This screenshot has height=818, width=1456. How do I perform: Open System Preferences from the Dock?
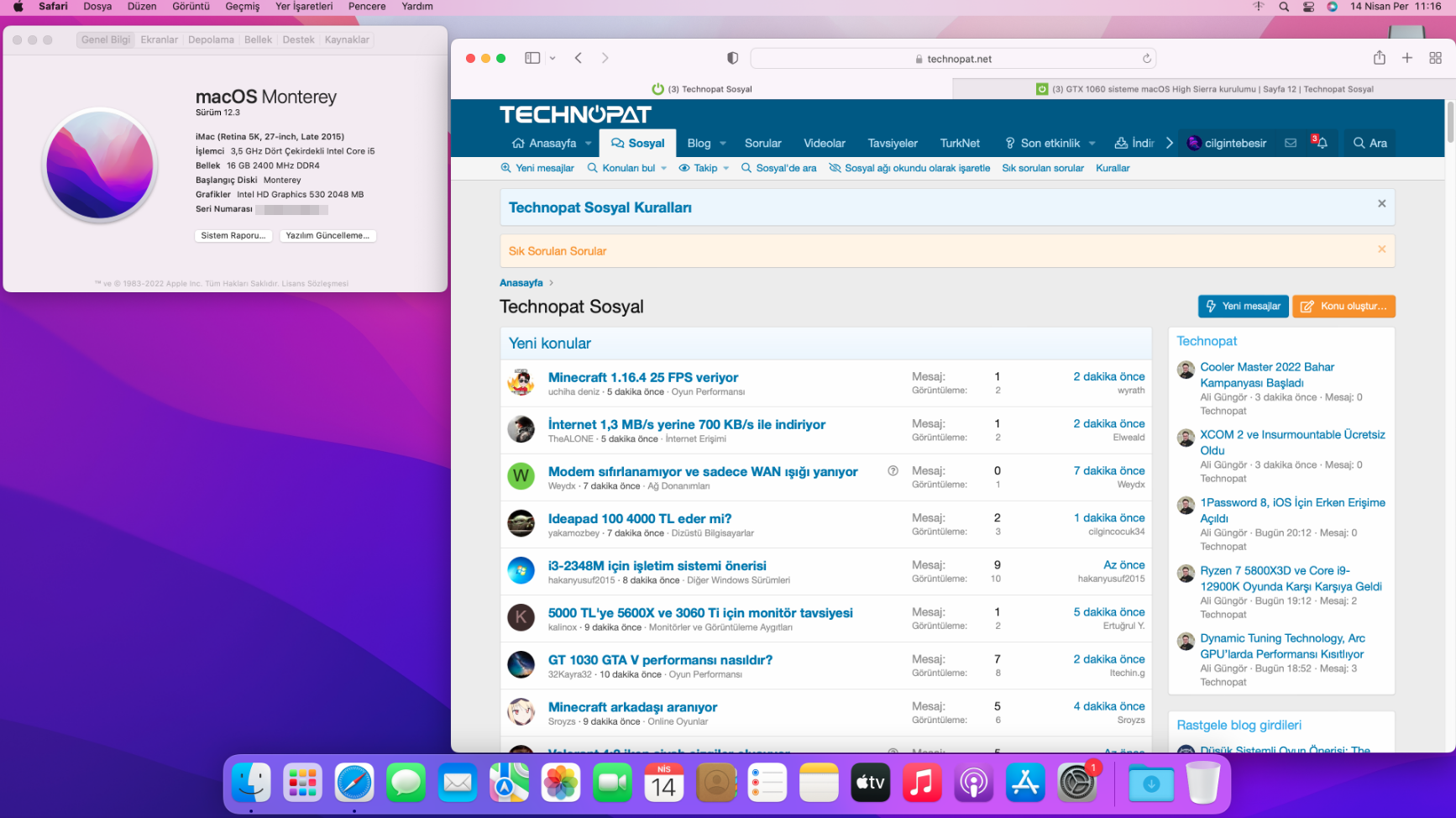pyautogui.click(x=1076, y=783)
